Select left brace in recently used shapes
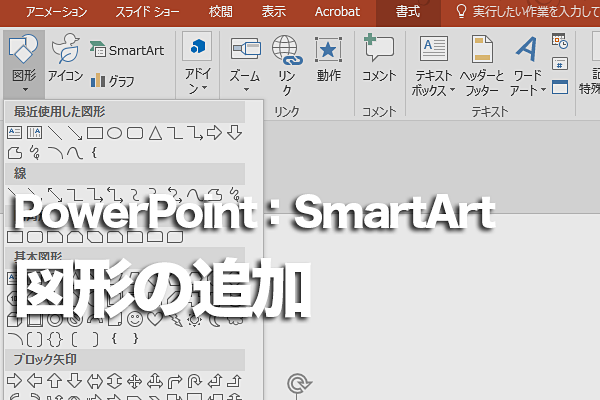This screenshot has height=400, width=600. click(95, 153)
